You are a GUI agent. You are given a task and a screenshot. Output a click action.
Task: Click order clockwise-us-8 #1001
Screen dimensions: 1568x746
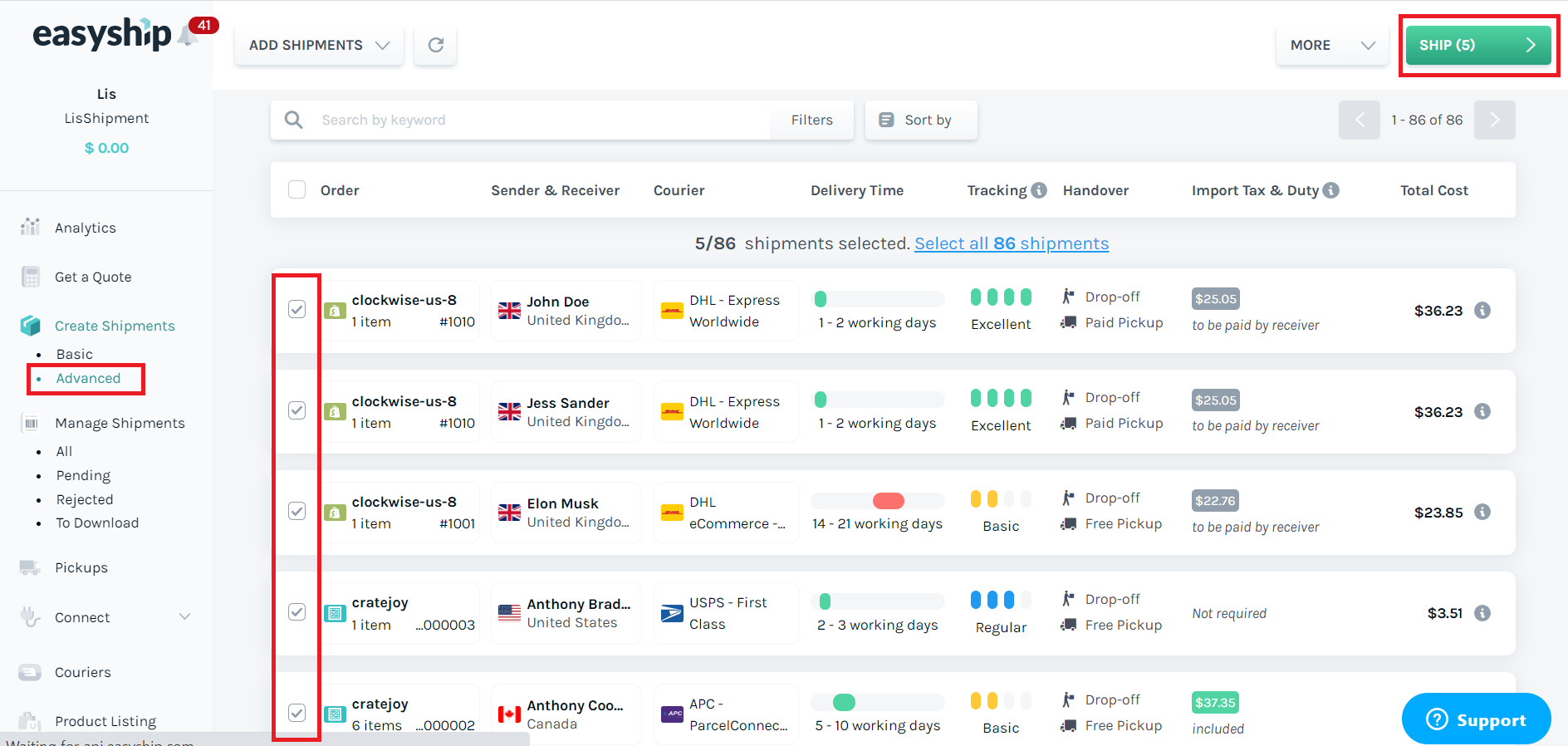click(402, 513)
